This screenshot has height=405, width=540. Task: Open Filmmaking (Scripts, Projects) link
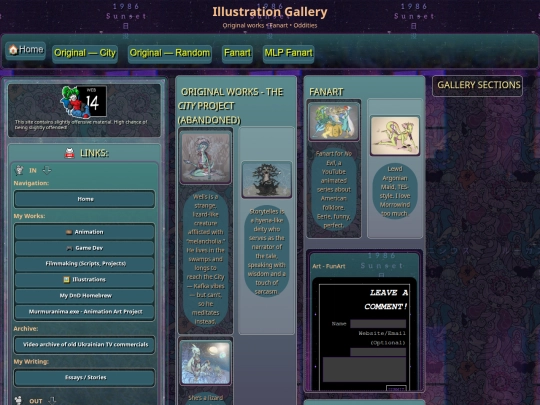(85, 264)
